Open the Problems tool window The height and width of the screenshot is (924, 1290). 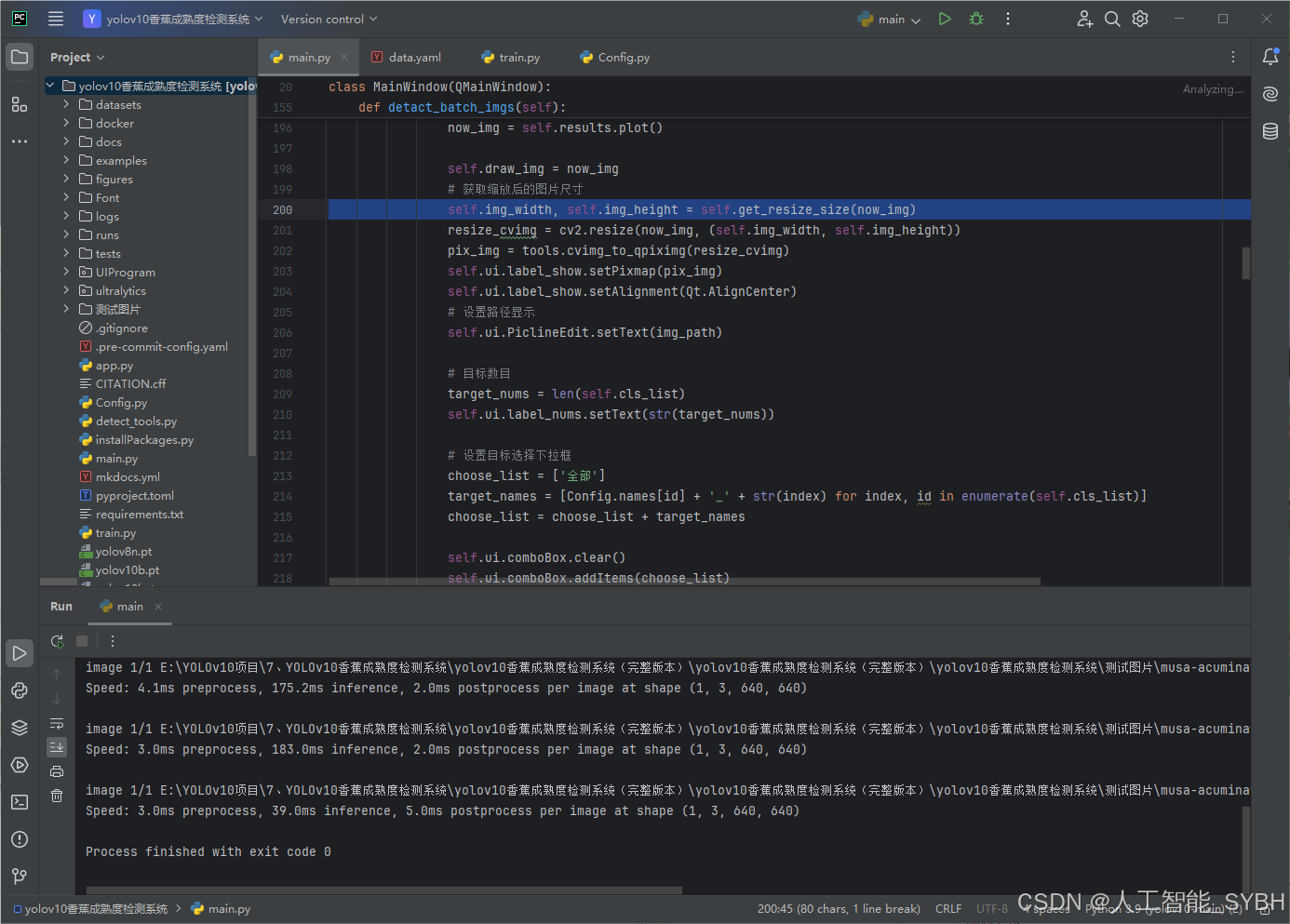pyautogui.click(x=20, y=839)
